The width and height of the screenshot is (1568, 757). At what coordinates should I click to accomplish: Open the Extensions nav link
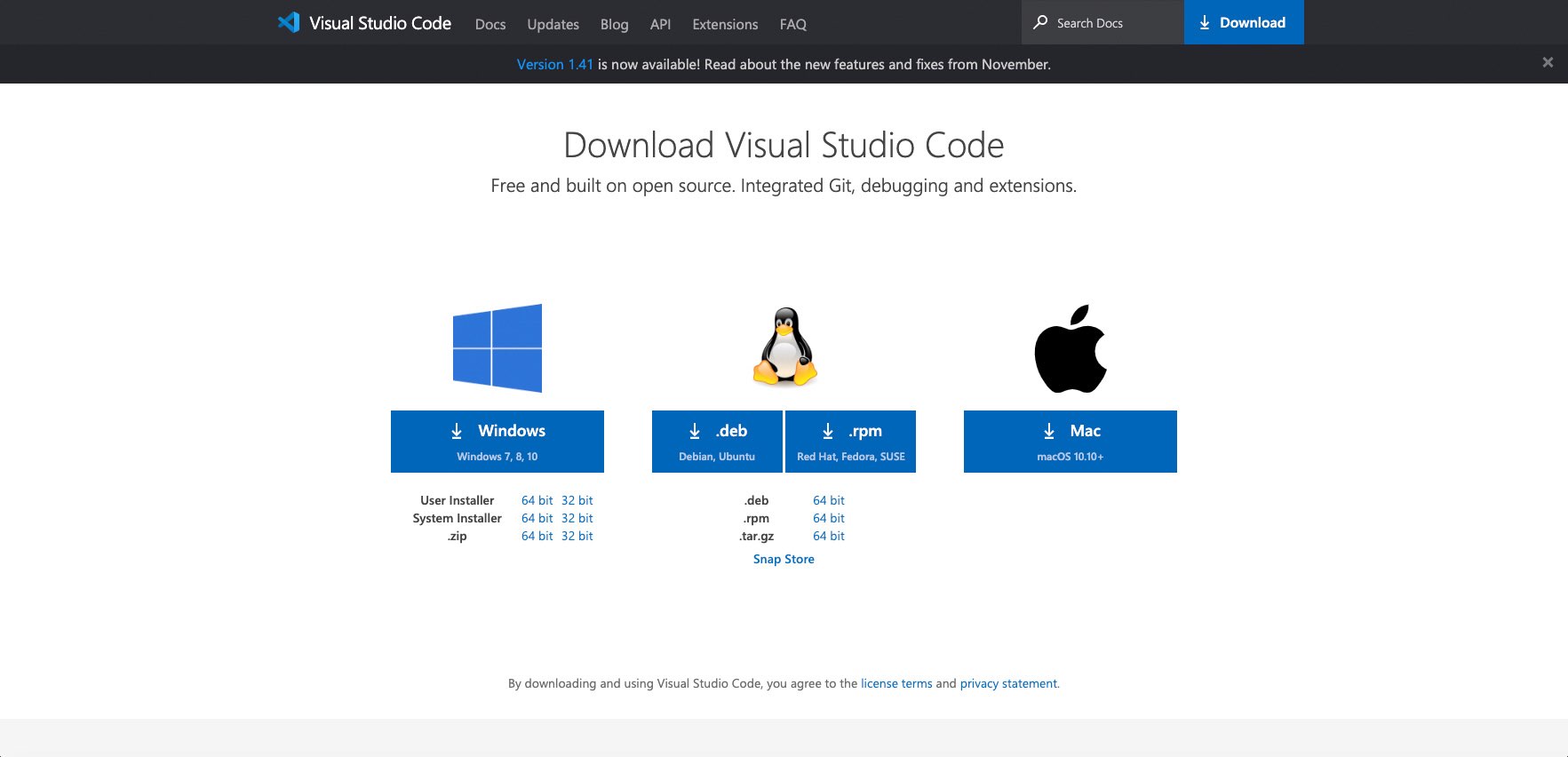click(725, 24)
